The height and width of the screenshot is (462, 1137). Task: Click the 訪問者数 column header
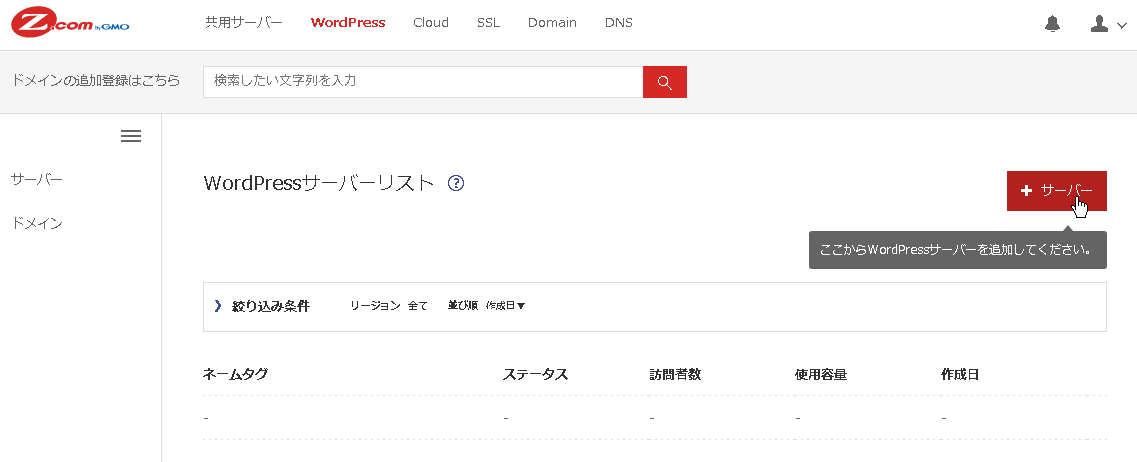675,375
